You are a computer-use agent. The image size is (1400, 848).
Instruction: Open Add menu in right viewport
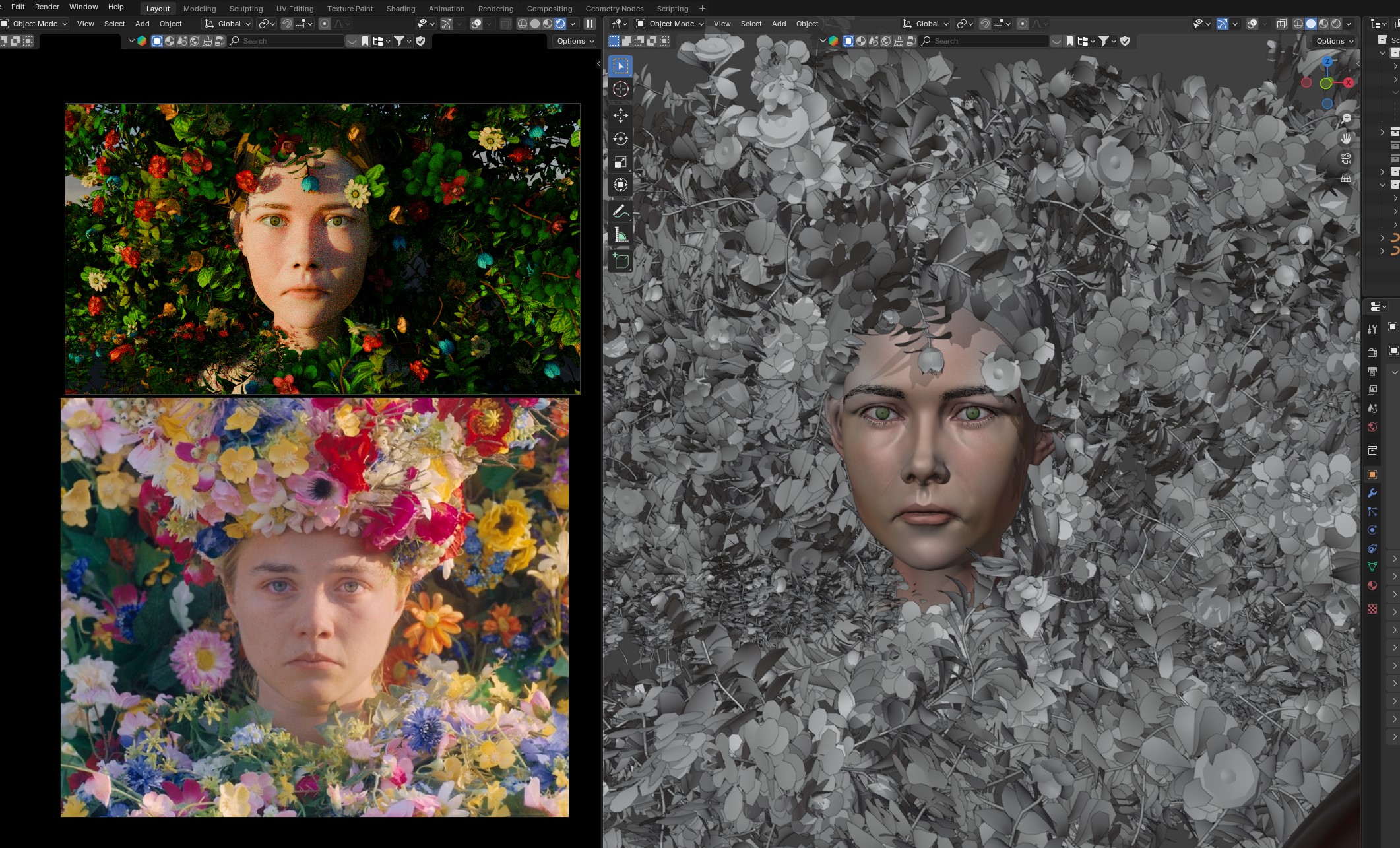(779, 24)
